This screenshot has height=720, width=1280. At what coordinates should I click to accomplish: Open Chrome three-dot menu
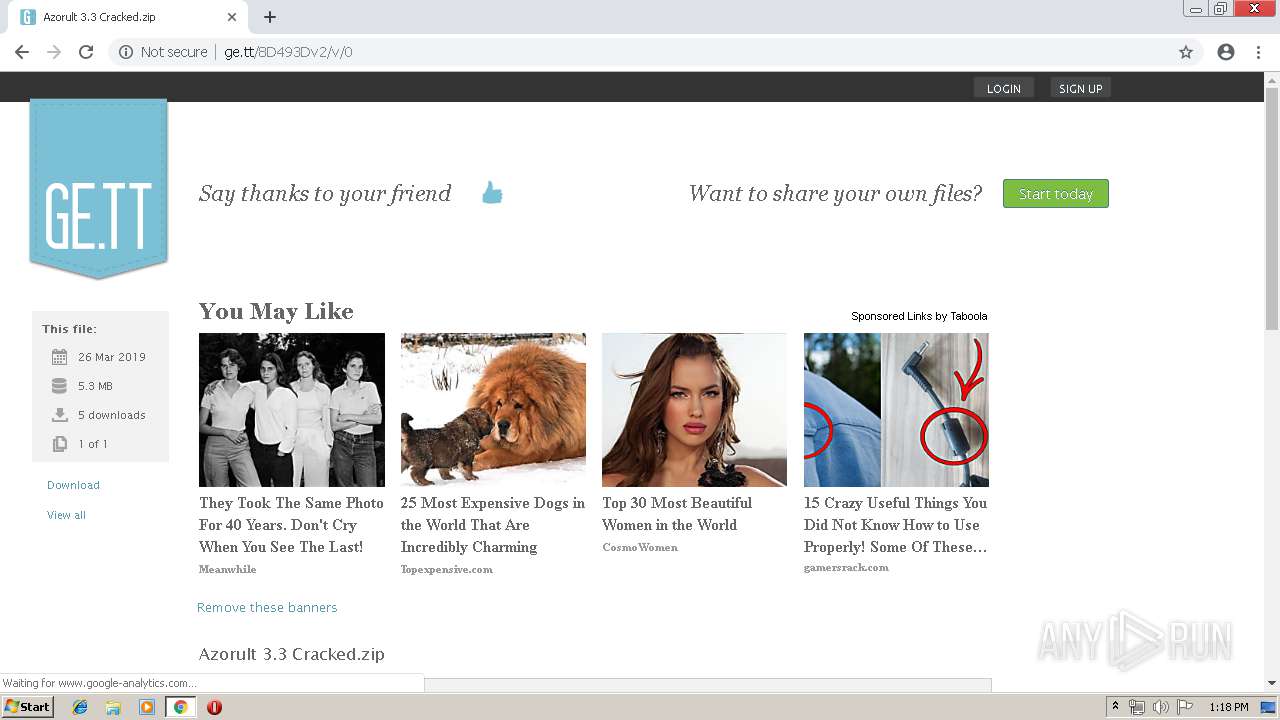pos(1258,52)
